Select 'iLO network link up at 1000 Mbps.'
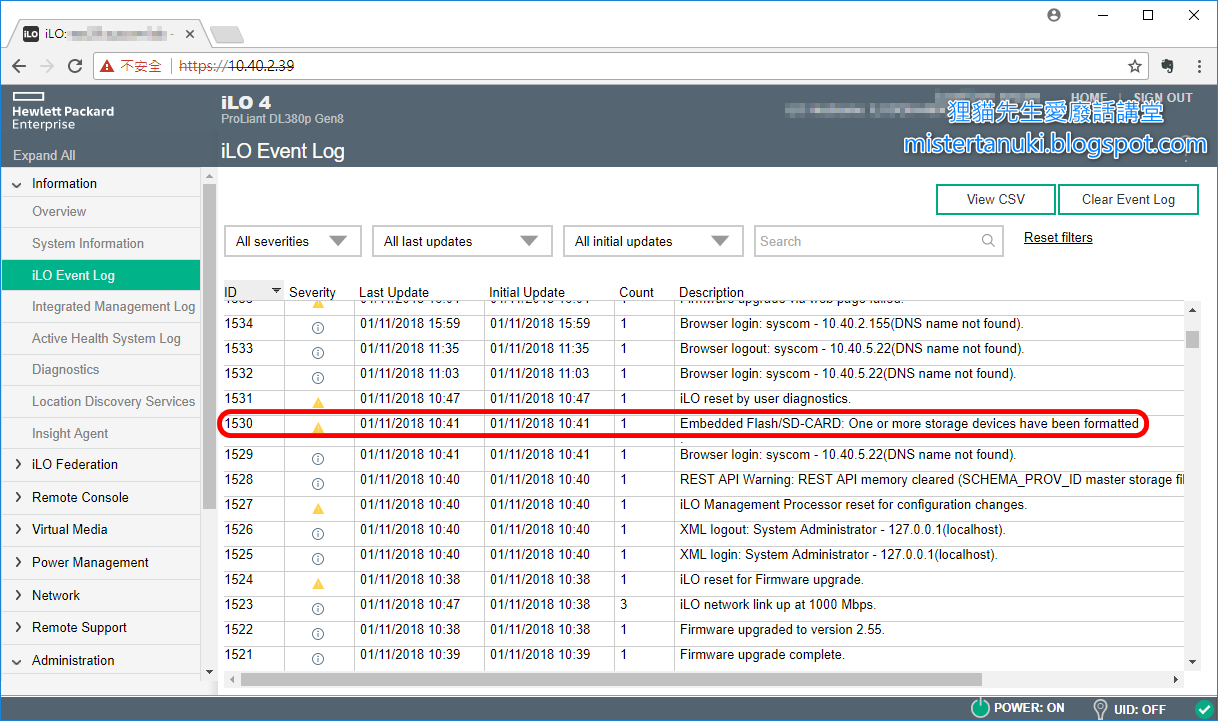Image resolution: width=1218 pixels, height=721 pixels. coord(778,604)
